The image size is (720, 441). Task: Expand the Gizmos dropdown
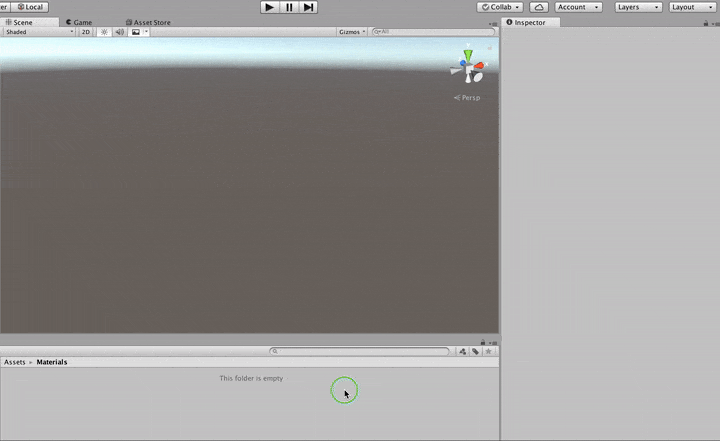coord(351,32)
